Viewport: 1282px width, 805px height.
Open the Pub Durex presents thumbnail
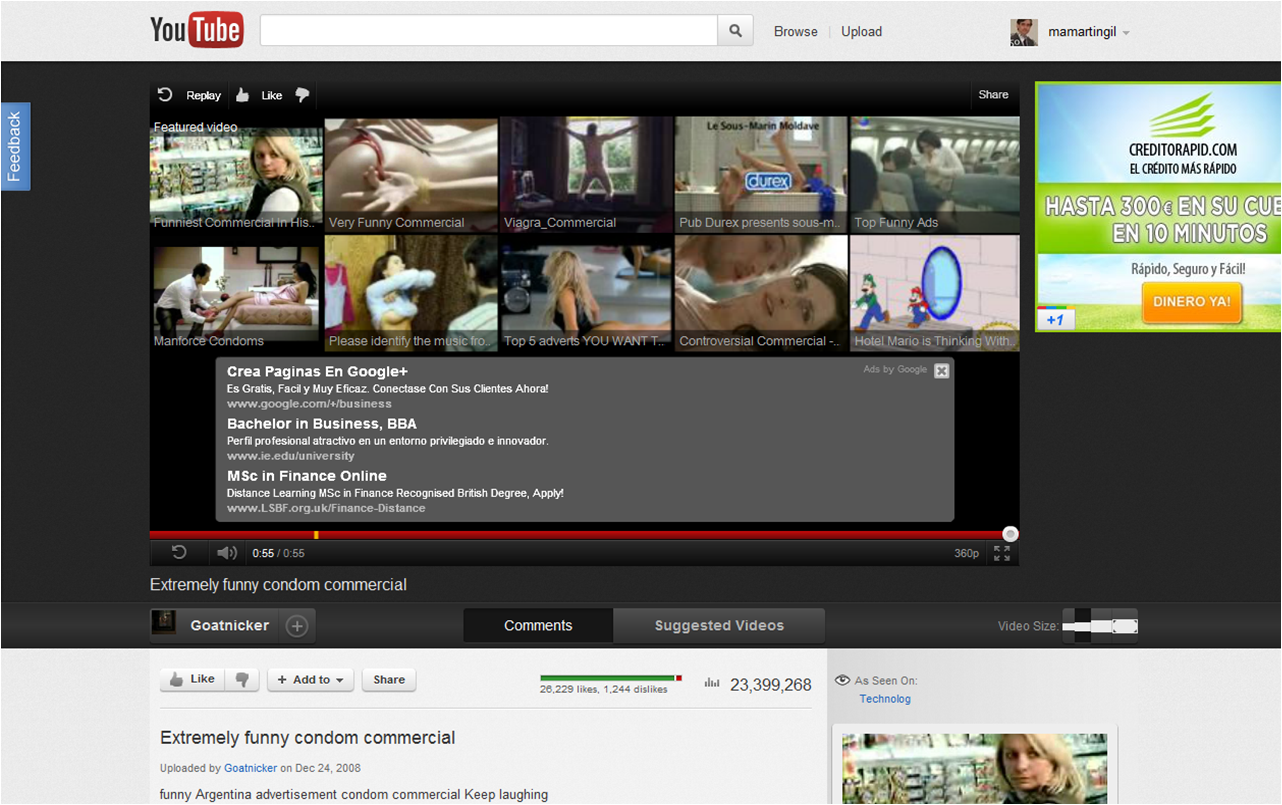(x=761, y=175)
